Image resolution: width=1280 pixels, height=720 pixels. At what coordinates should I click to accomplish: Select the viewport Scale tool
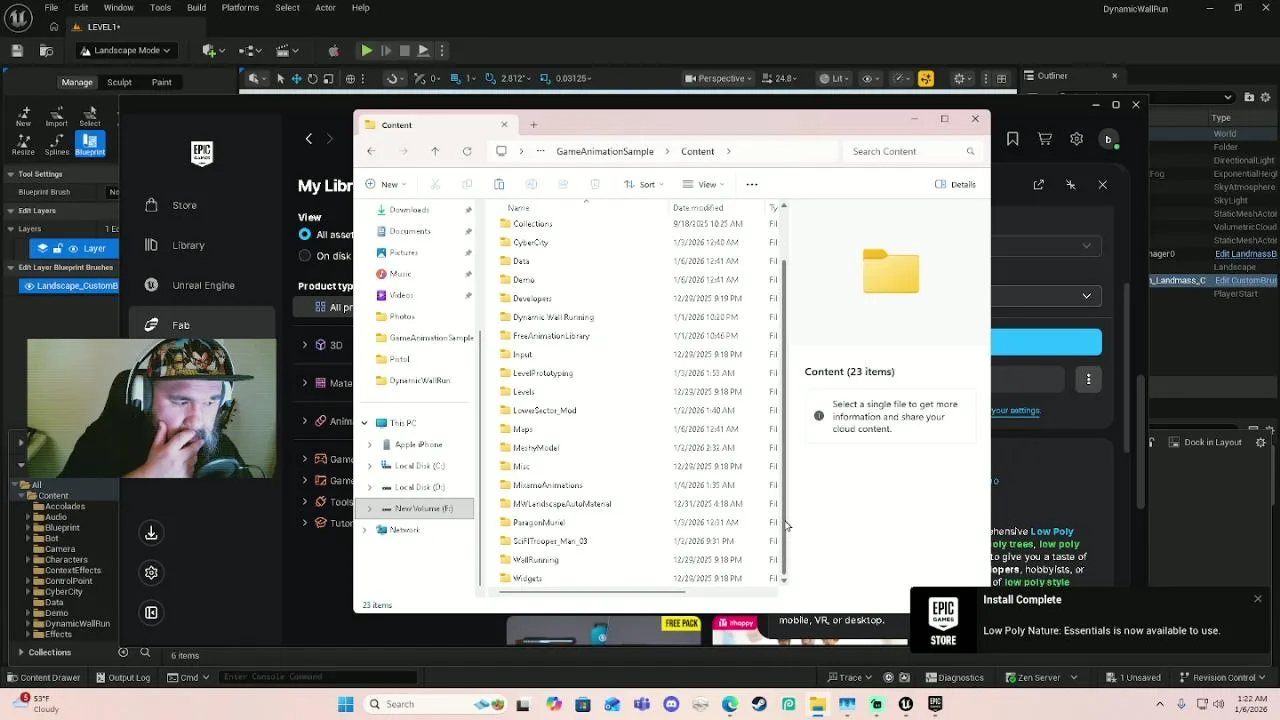(x=328, y=79)
